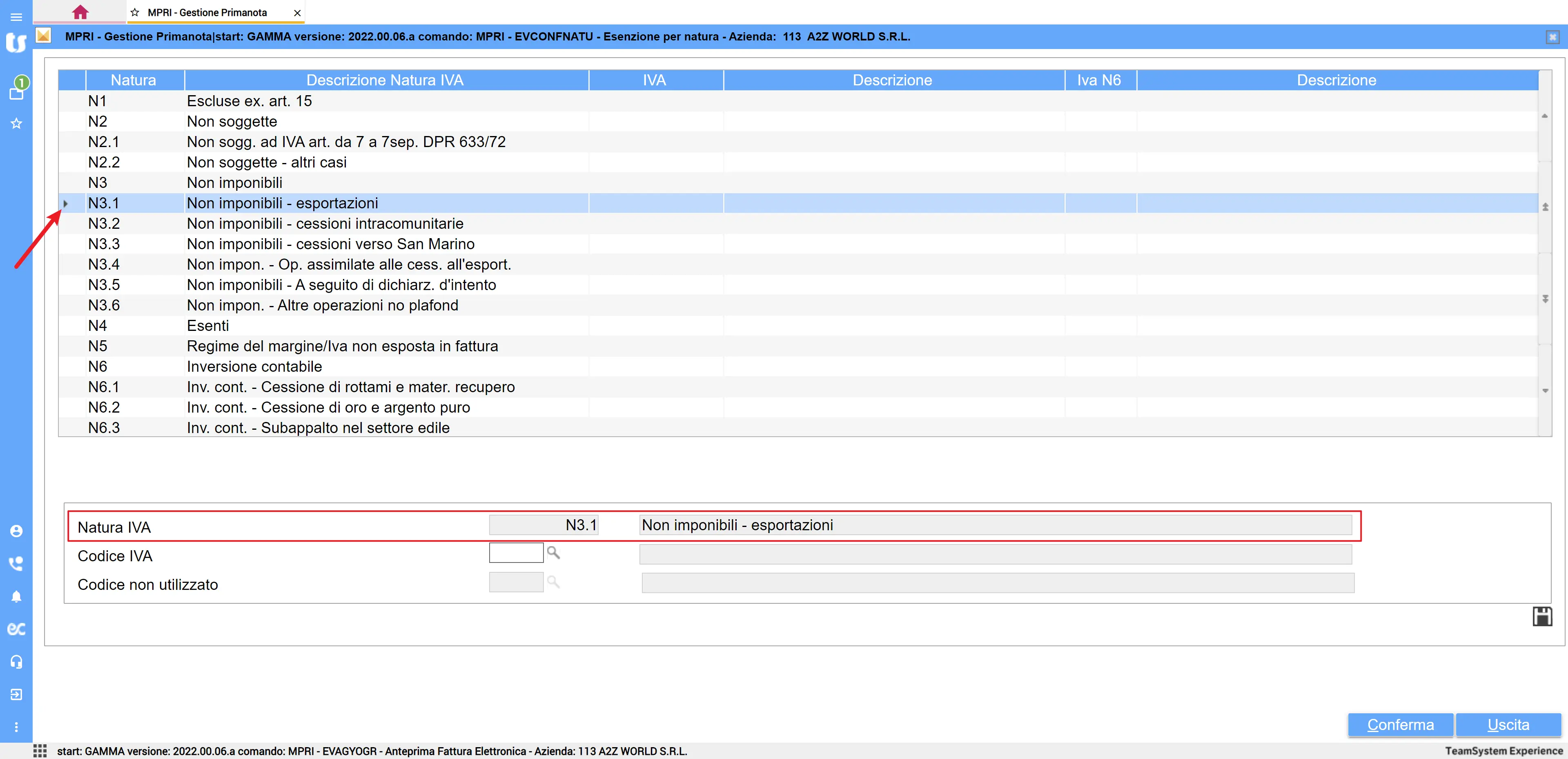The height and width of the screenshot is (759, 1568).
Task: Jump to first row with double-up arrow
Action: [x=1545, y=207]
